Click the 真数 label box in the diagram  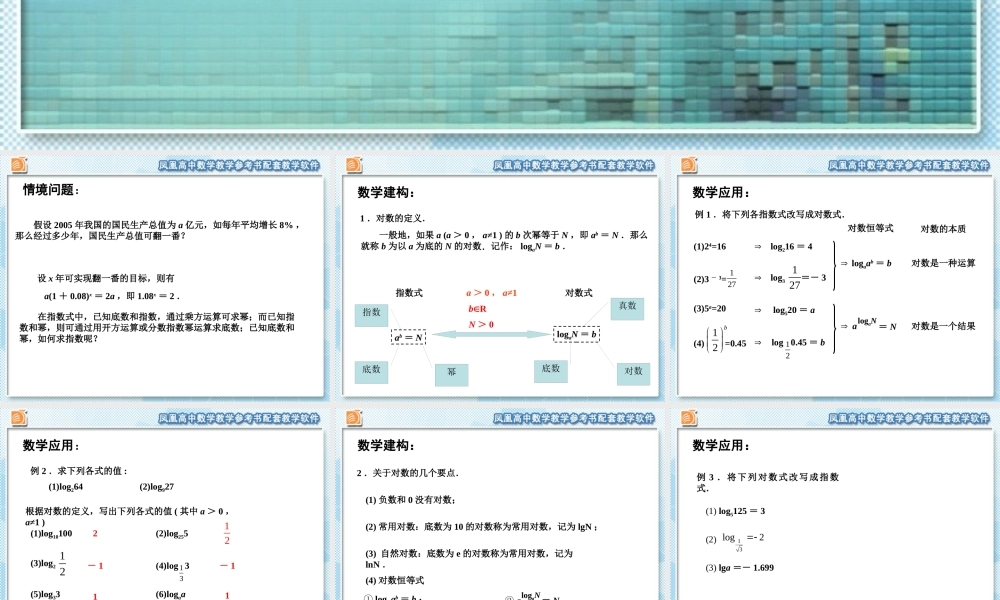(626, 307)
